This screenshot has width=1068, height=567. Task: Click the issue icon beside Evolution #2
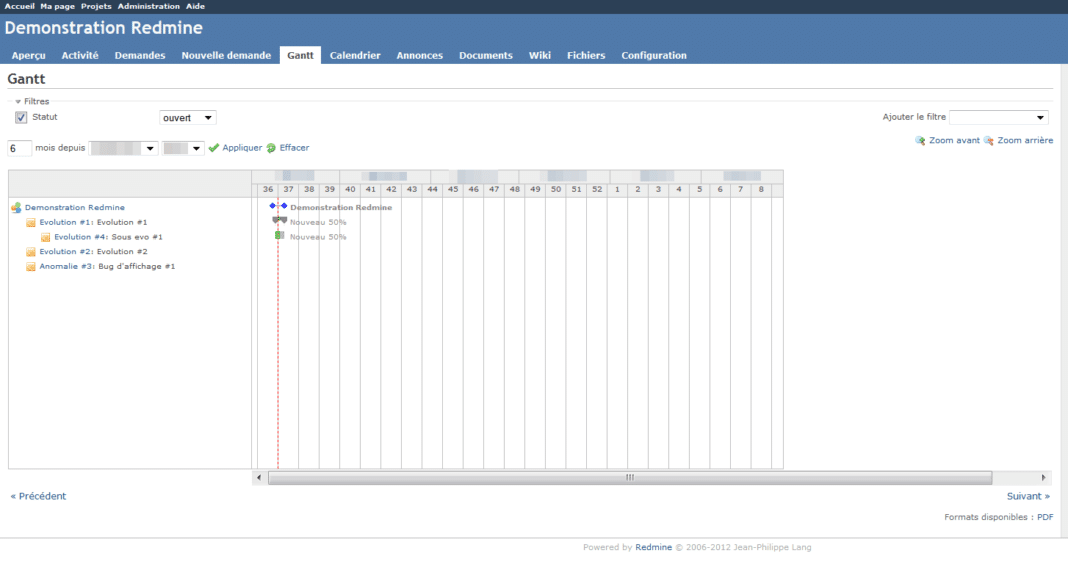tap(31, 251)
